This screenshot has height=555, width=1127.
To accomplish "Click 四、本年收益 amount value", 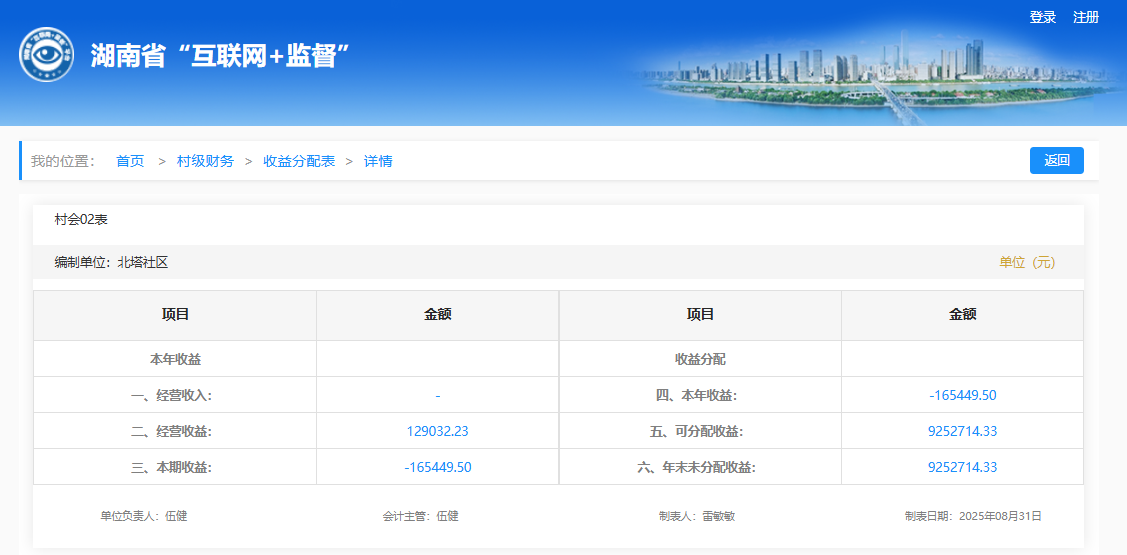I will click(x=962, y=395).
